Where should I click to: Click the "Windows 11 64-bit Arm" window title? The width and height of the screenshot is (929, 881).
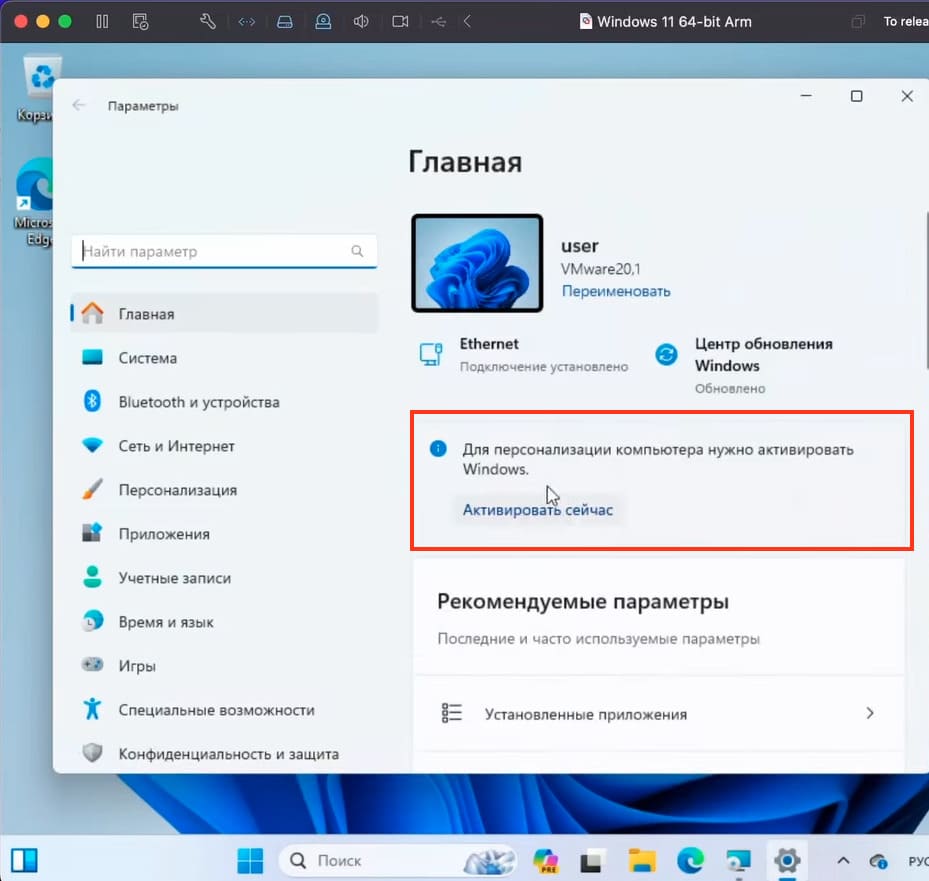(x=674, y=22)
